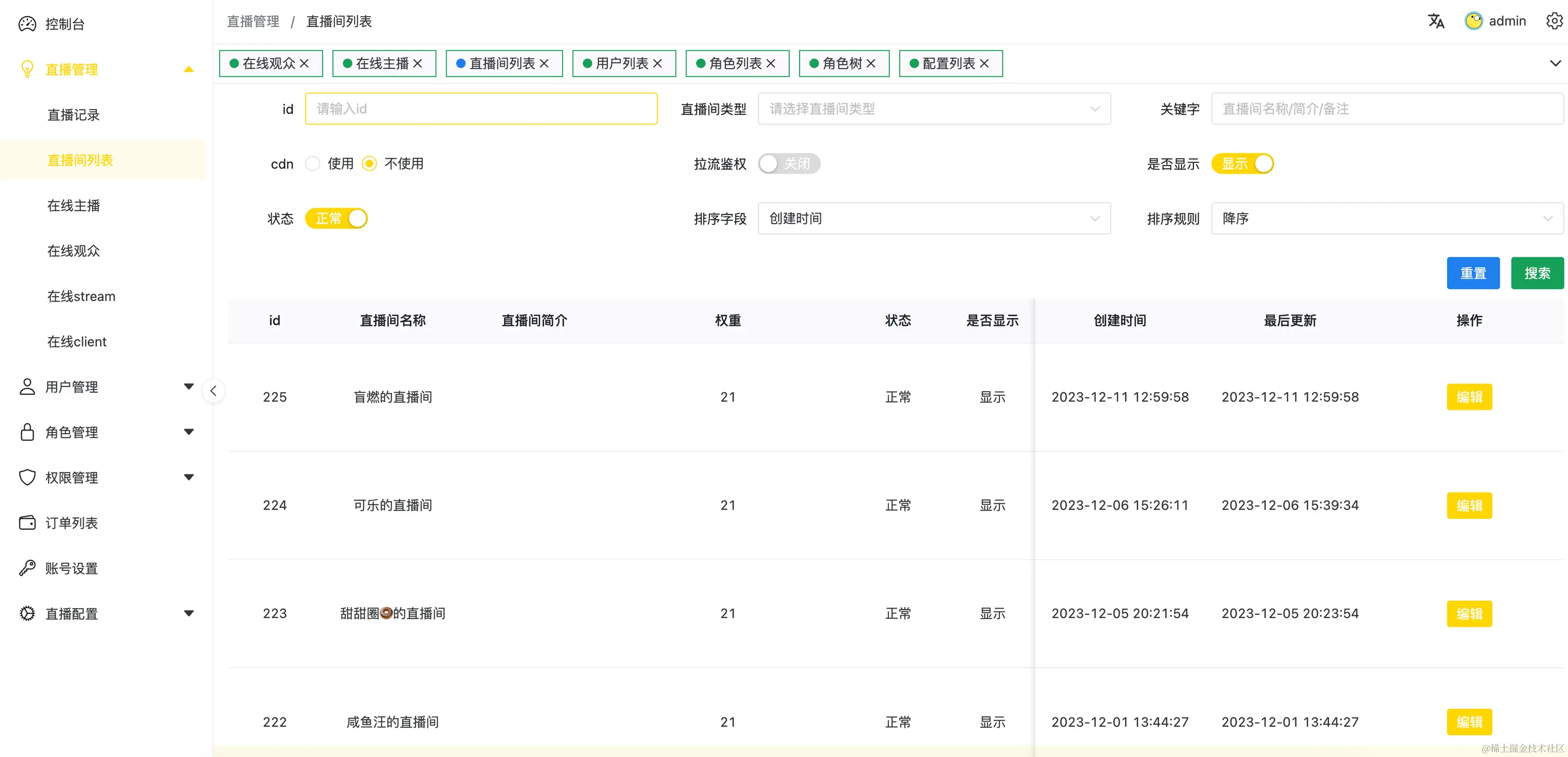Viewport: 1568px width, 757px height.
Task: Click the 最后更新 column header
Action: (1290, 320)
